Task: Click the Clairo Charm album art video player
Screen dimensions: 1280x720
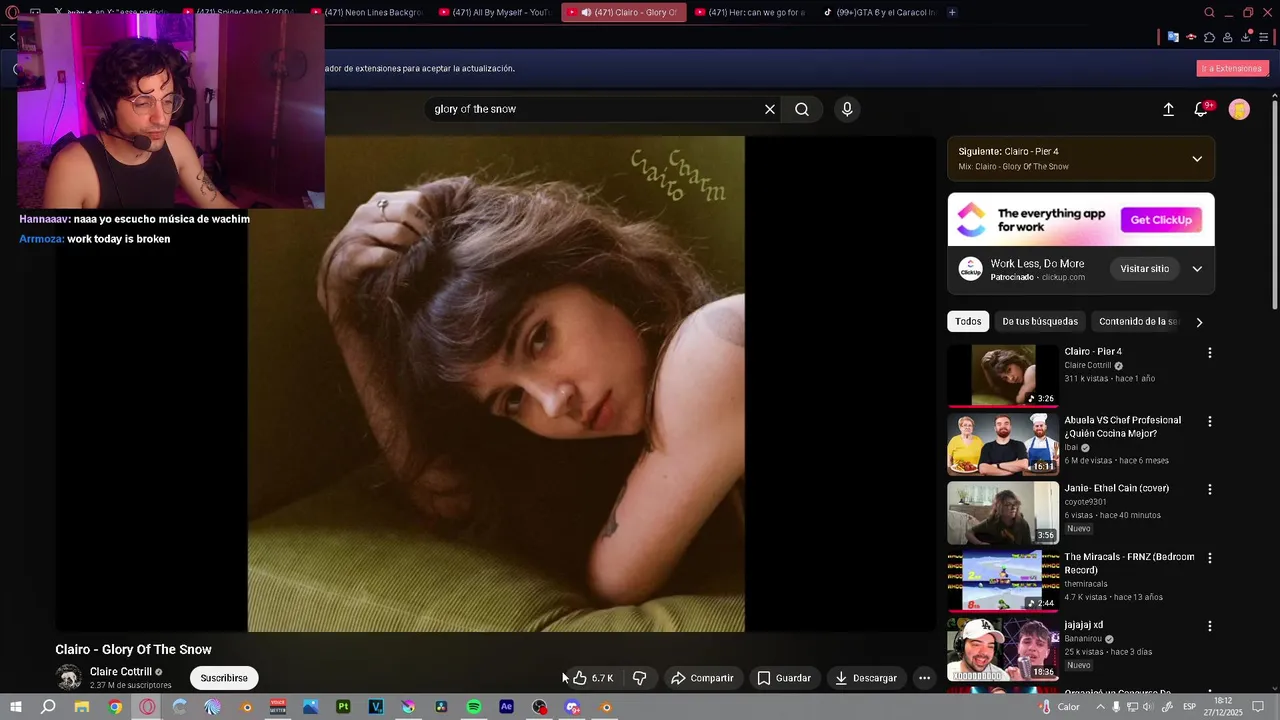Action: (x=496, y=384)
